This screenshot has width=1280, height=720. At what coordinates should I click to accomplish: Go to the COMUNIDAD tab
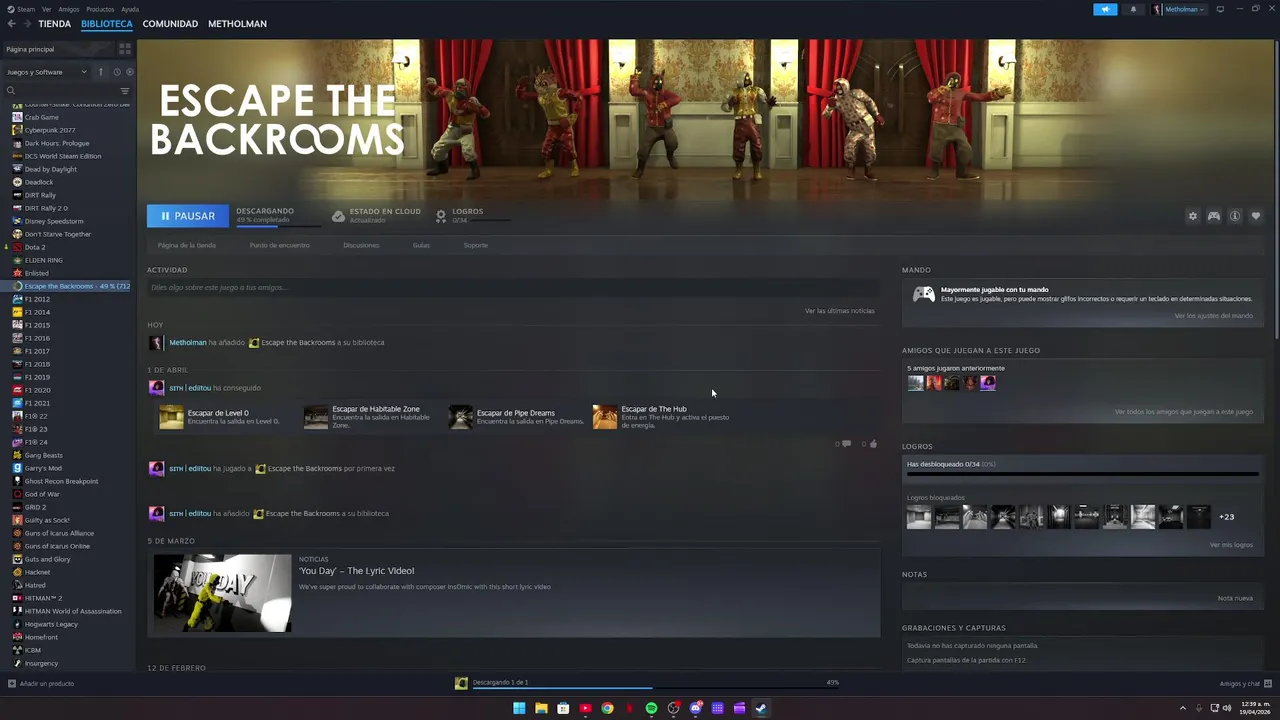pos(170,23)
